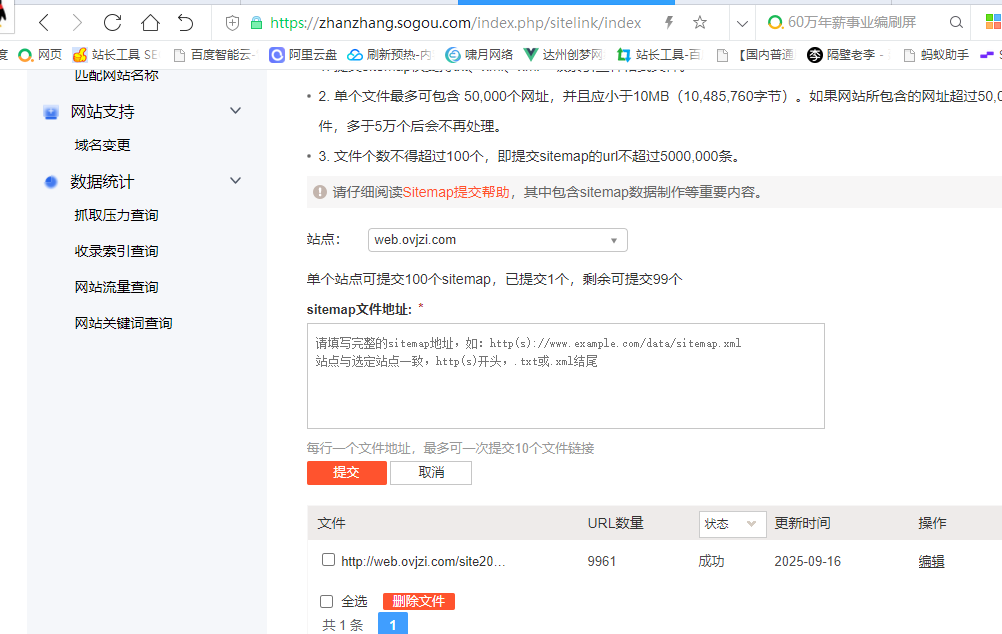Click the 网站支持 sidebar section icon
This screenshot has width=1002, height=634.
click(x=51, y=112)
